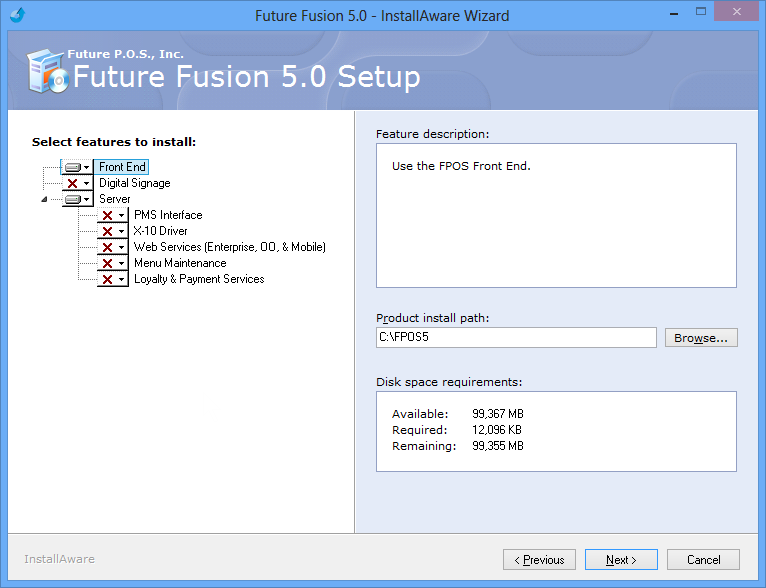Click the 'Available: 99,367 MB' value
This screenshot has width=766, height=588.
point(498,414)
